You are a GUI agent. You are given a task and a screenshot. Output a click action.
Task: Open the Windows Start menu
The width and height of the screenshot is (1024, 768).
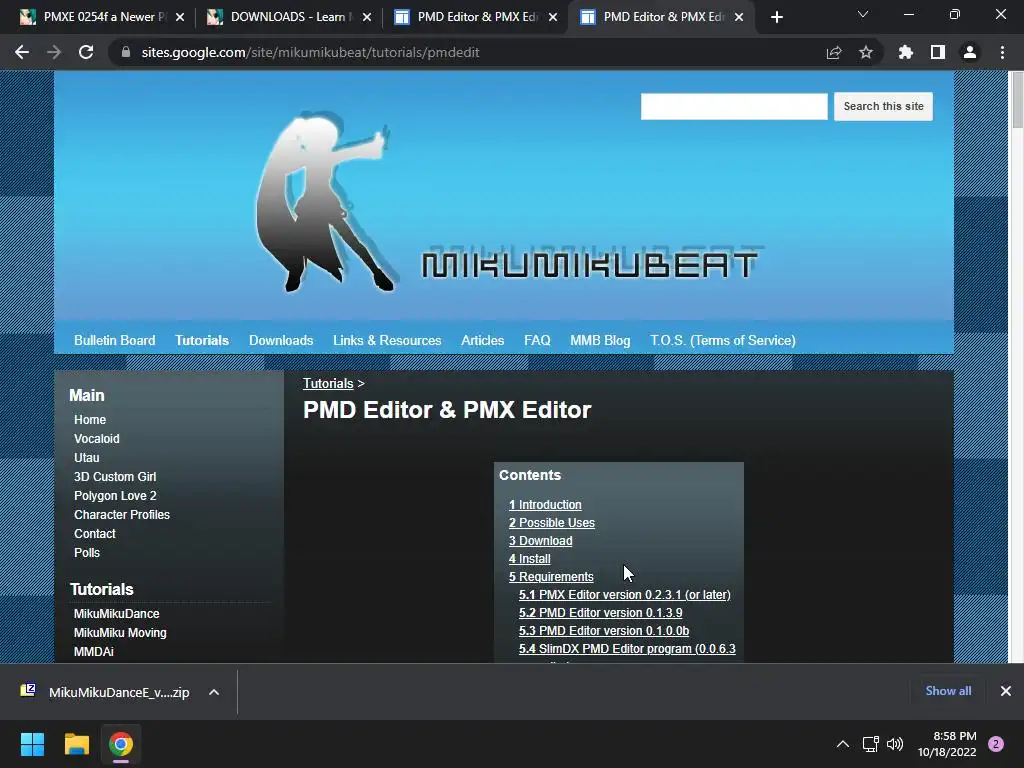pyautogui.click(x=32, y=744)
